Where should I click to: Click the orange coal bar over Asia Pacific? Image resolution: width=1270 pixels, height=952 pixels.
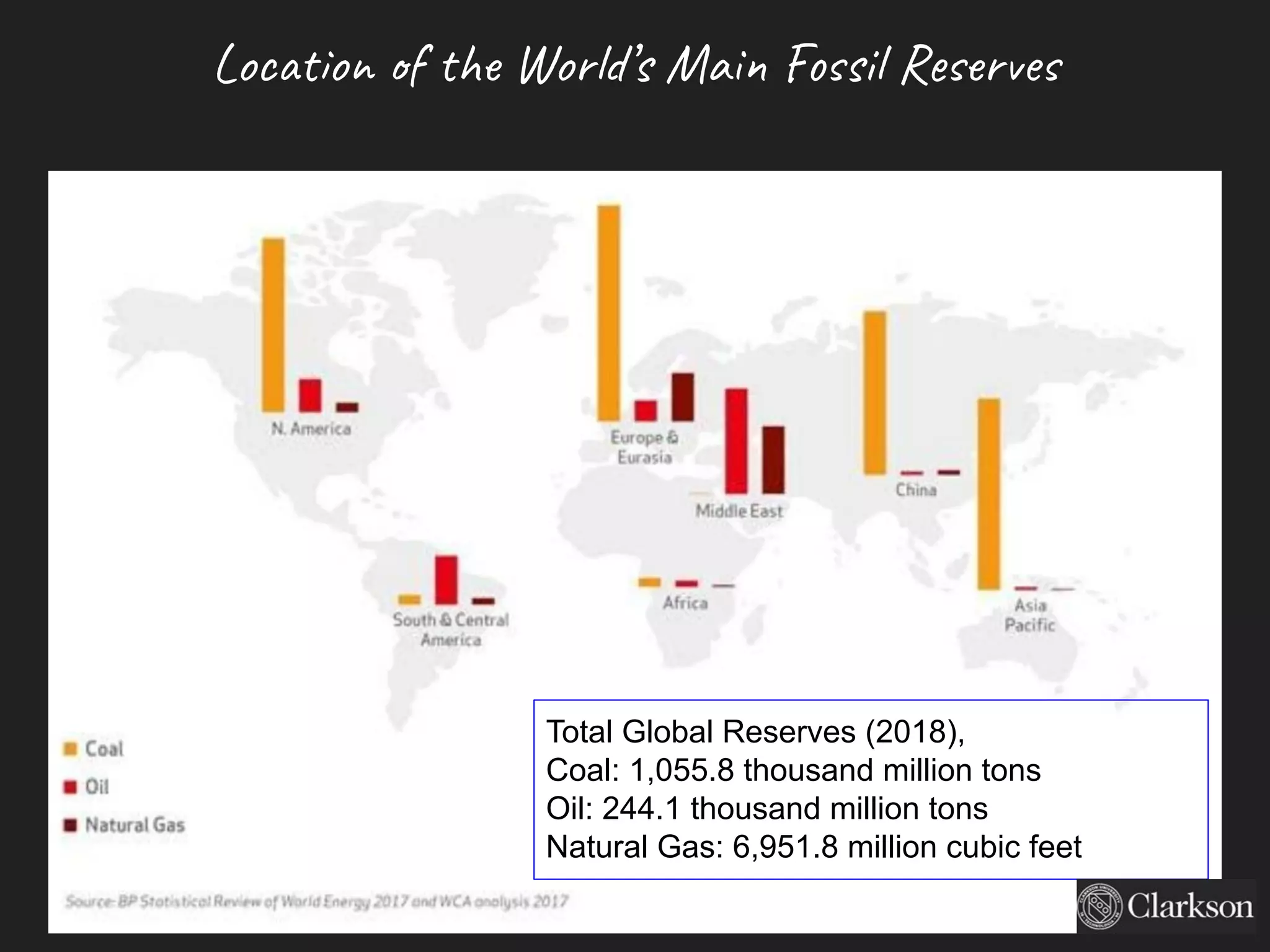pos(989,494)
